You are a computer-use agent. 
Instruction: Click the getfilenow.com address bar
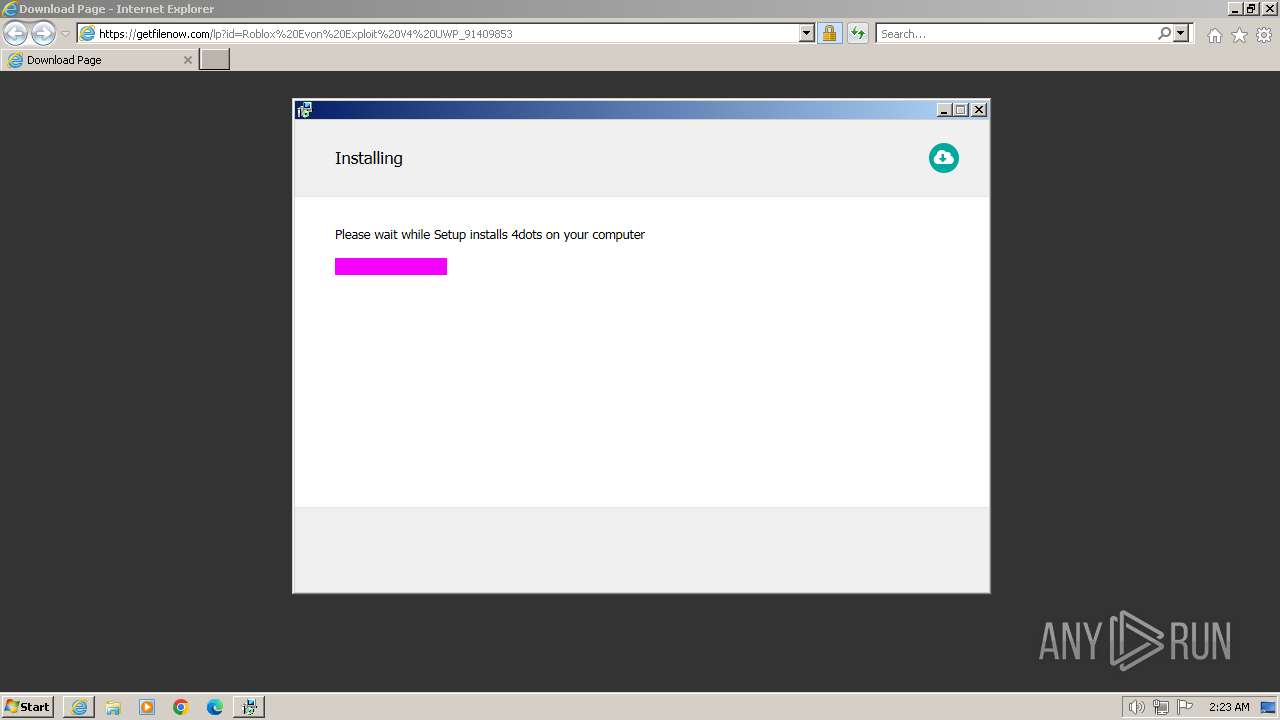(446, 33)
